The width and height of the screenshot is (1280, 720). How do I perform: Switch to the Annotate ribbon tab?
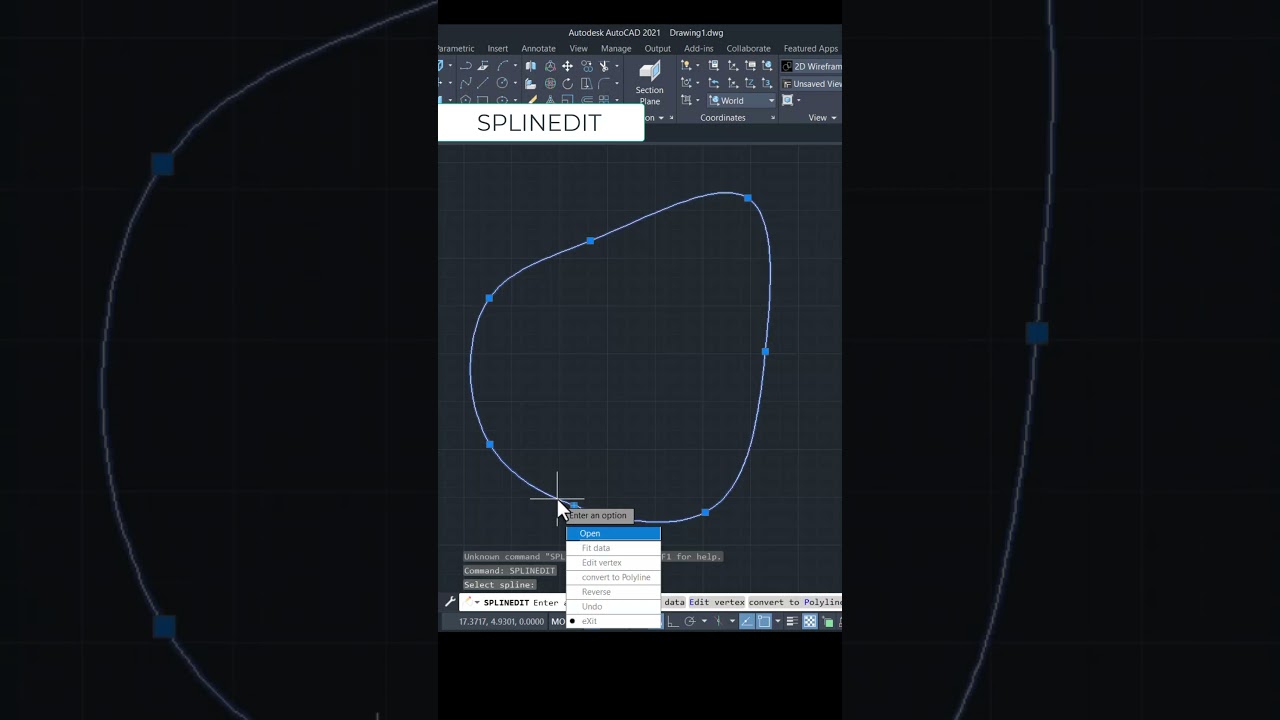point(538,48)
